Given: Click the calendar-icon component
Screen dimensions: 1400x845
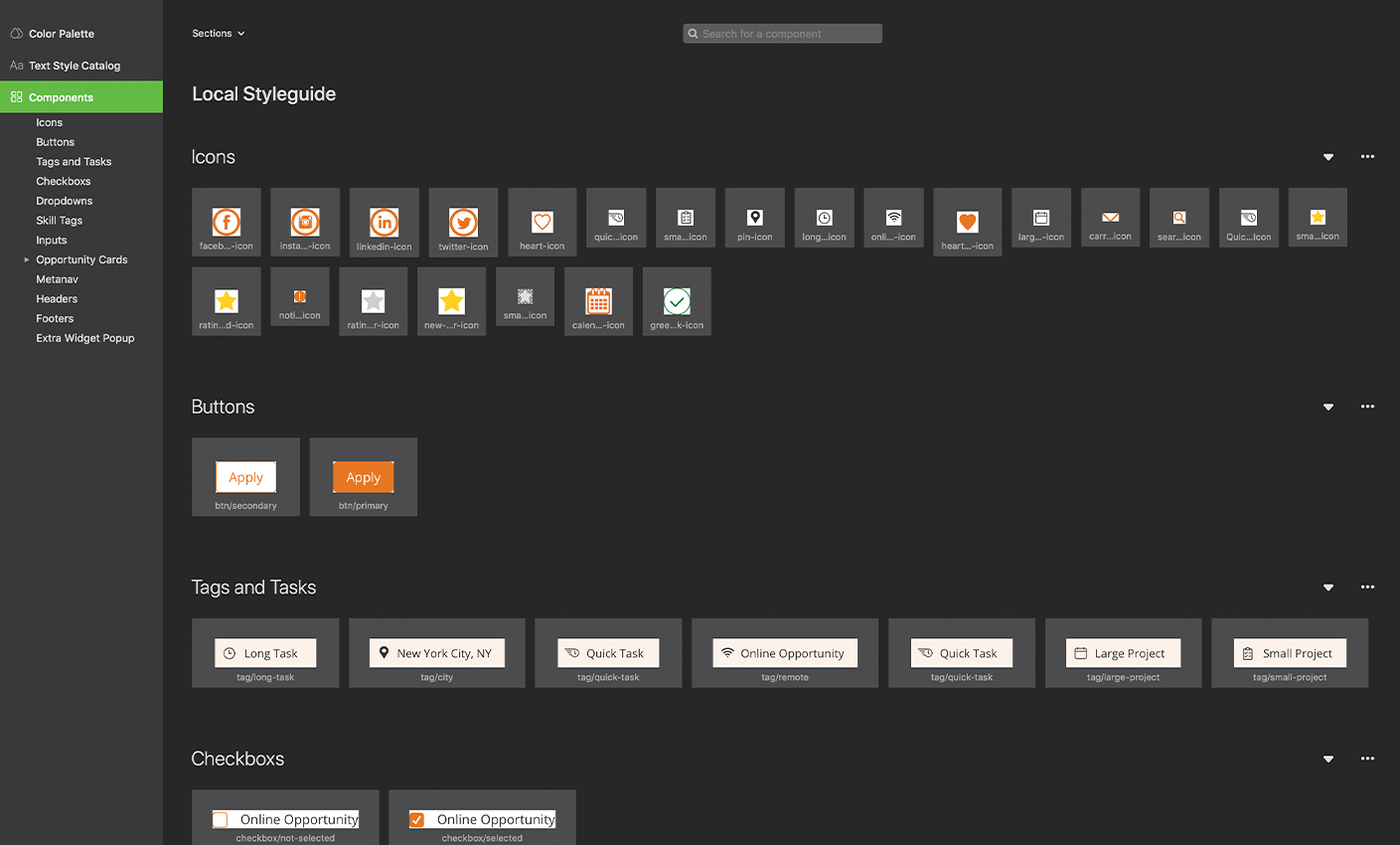Looking at the screenshot, I should click(598, 301).
